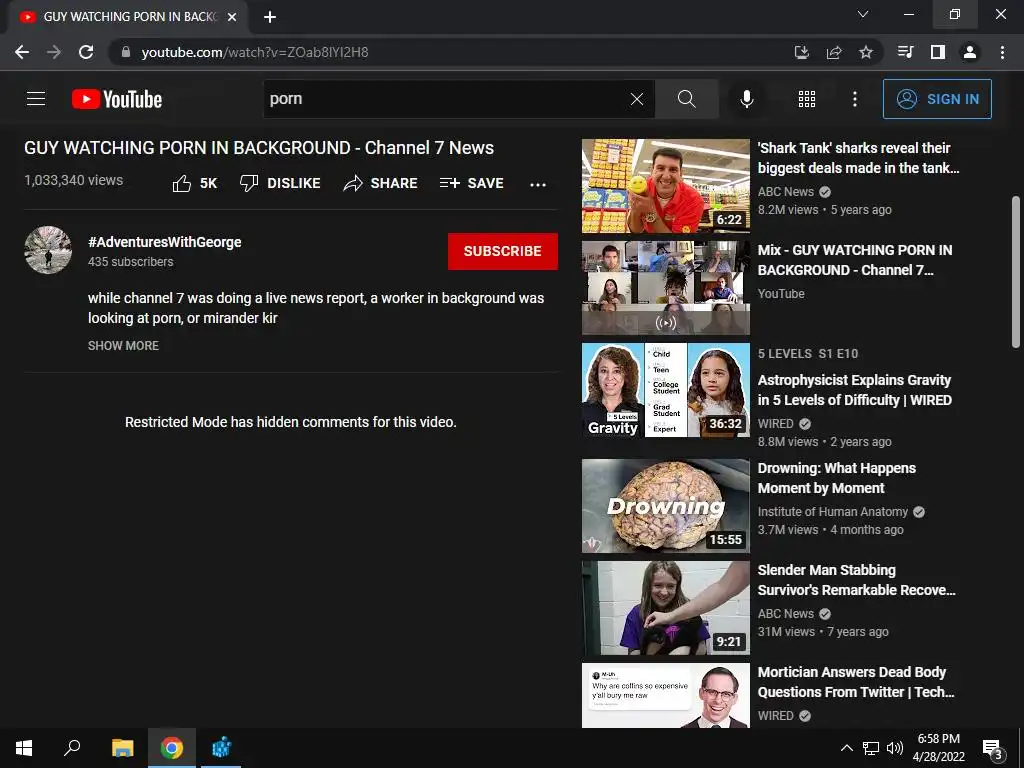Screen dimensions: 1024x768
Task: View site lock information icon
Action: click(126, 52)
